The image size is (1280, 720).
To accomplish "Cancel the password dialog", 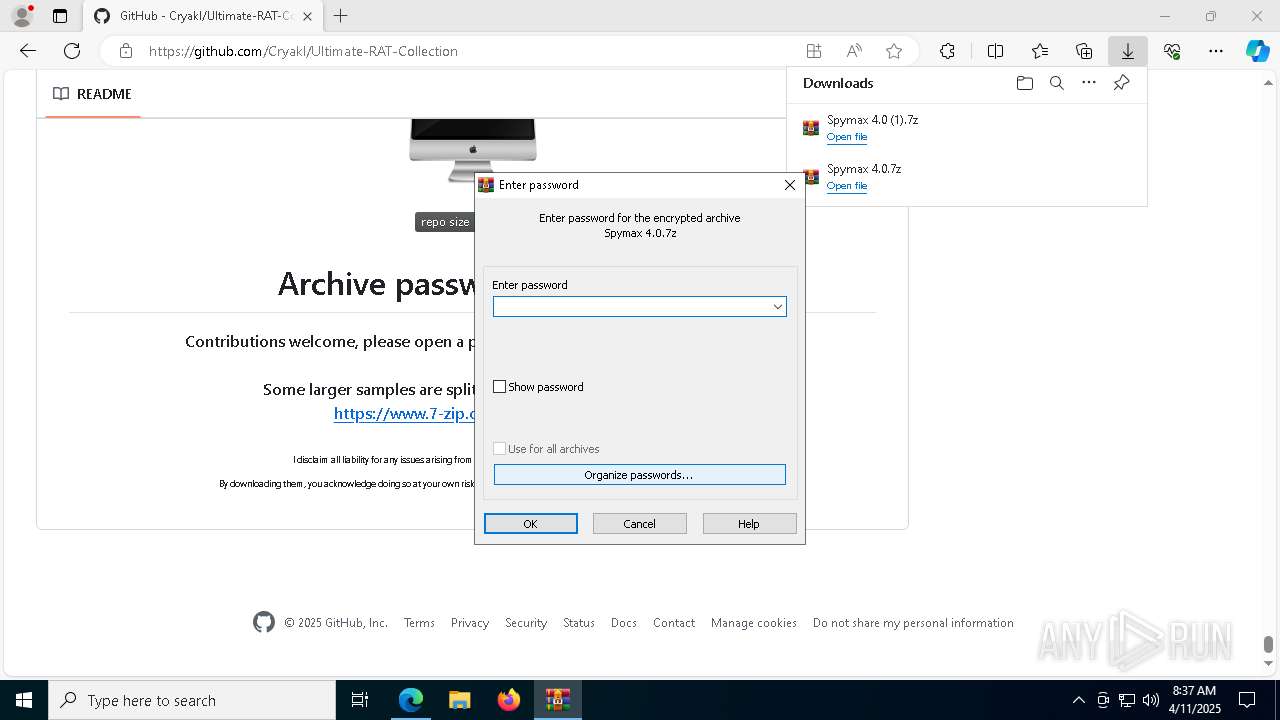I will tap(640, 524).
